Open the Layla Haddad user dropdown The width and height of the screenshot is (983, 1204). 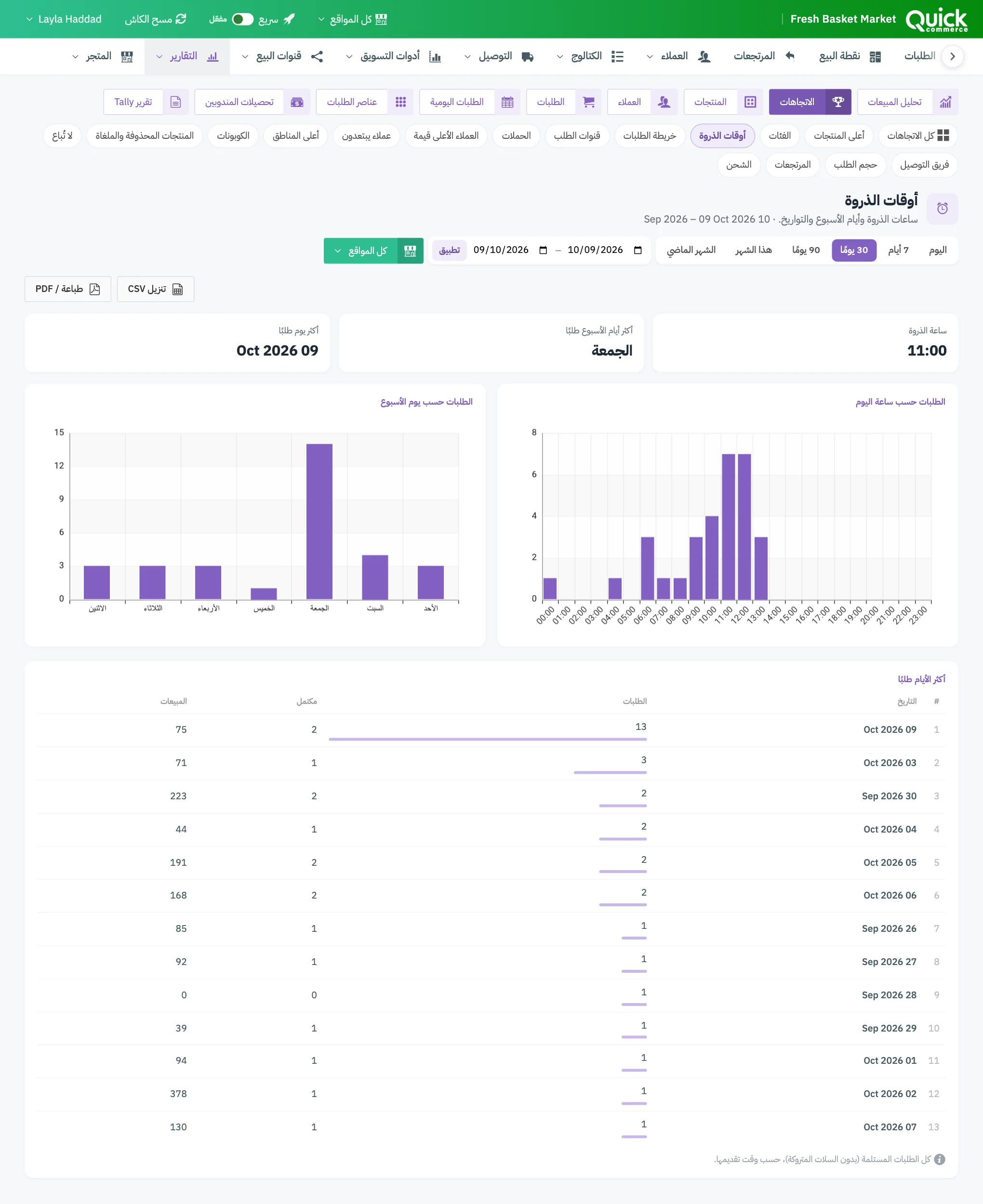click(64, 19)
